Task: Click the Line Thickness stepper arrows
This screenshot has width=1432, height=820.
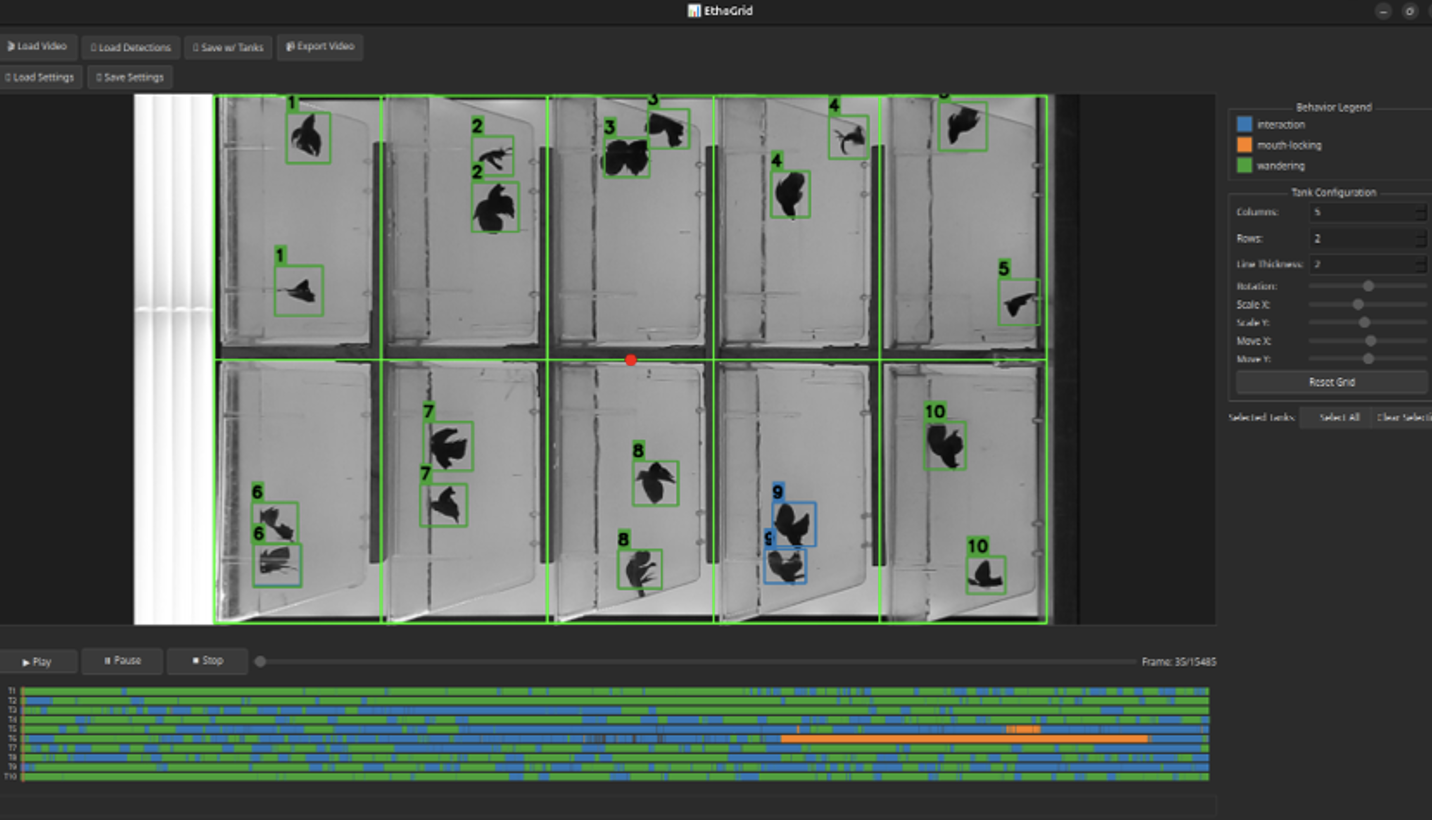Action: [1420, 265]
